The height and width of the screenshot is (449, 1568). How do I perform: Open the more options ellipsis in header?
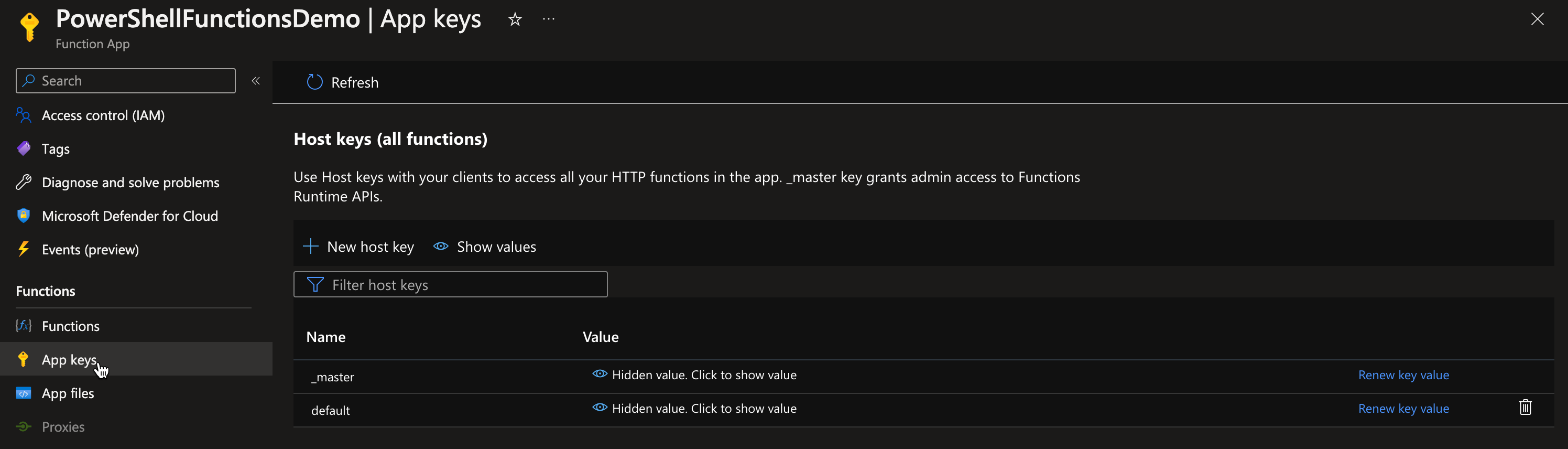click(x=549, y=19)
